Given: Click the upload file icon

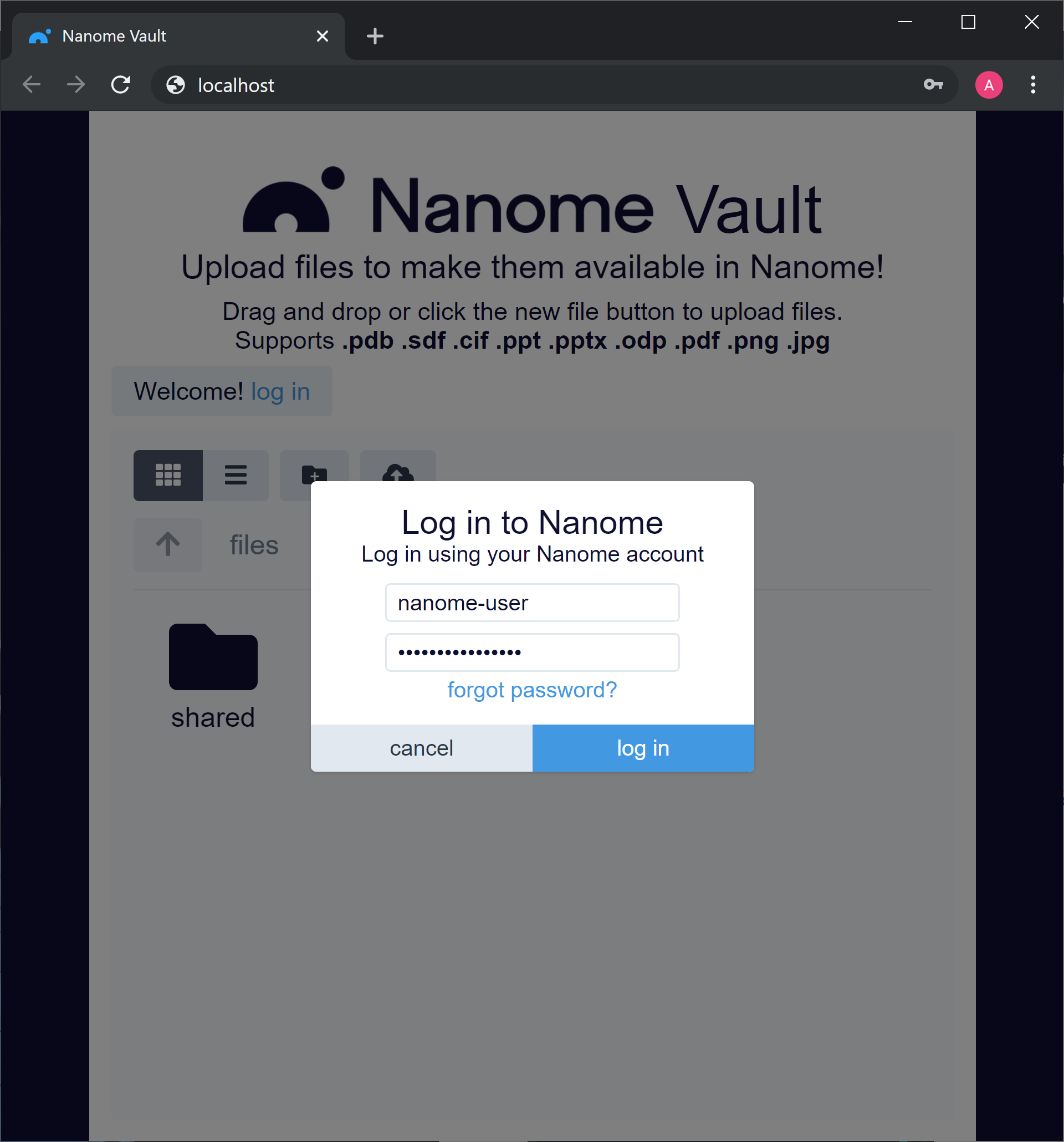Looking at the screenshot, I should point(397,475).
